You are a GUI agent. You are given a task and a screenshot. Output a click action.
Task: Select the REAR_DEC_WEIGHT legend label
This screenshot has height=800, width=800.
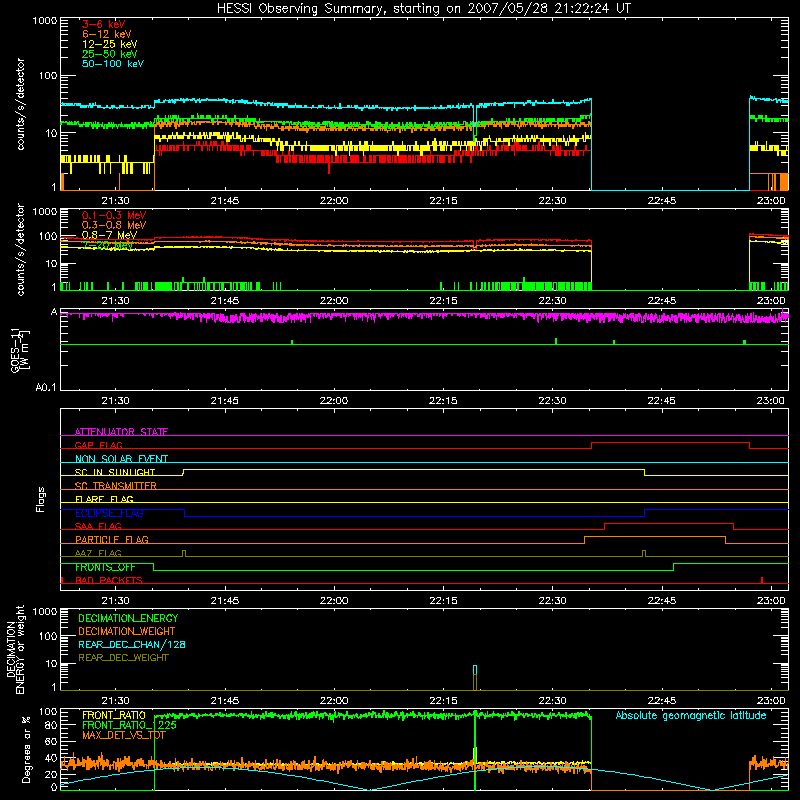(123, 658)
